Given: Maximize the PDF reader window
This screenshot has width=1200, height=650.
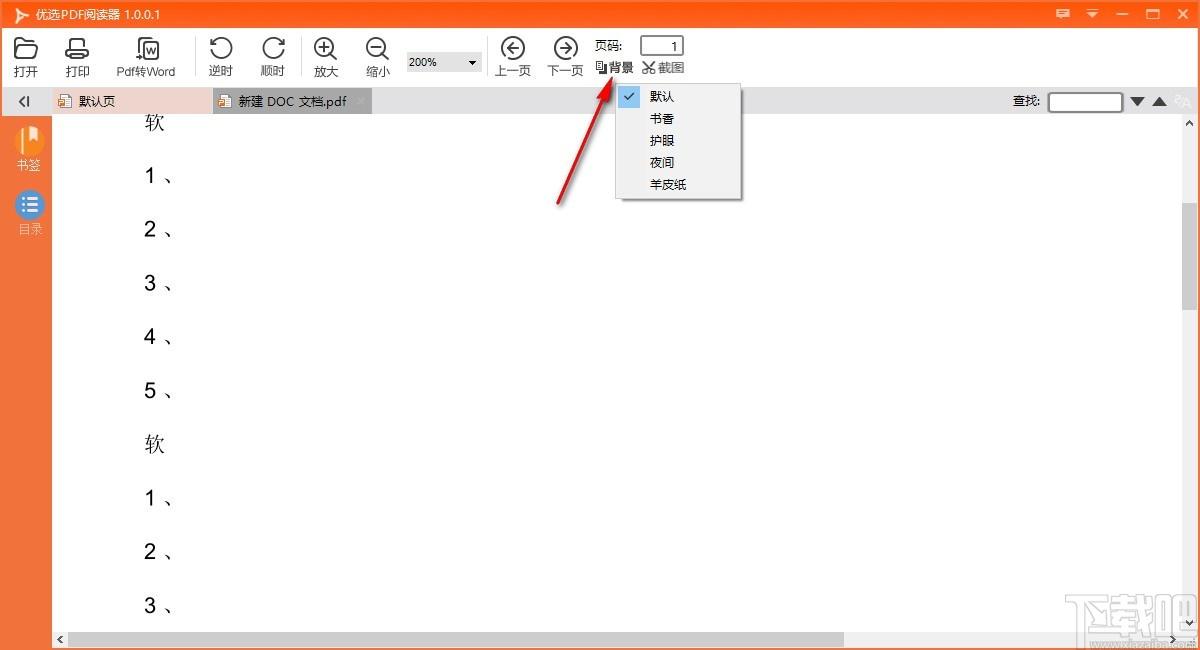Looking at the screenshot, I should 1153,14.
